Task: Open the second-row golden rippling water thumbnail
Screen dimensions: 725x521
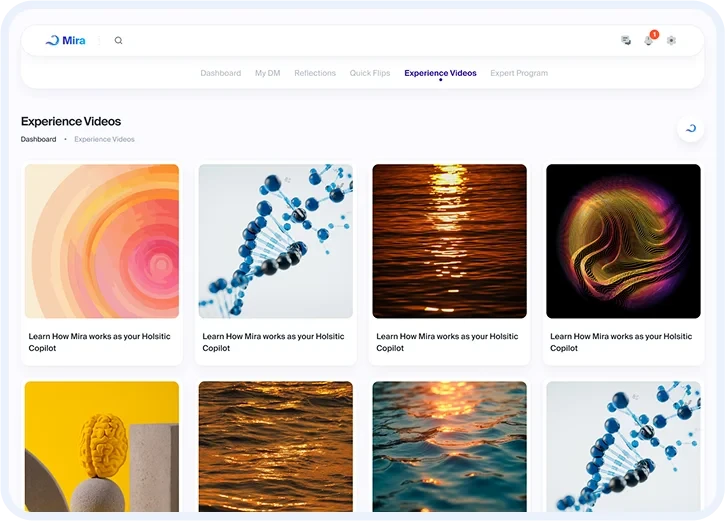Action: 276,447
